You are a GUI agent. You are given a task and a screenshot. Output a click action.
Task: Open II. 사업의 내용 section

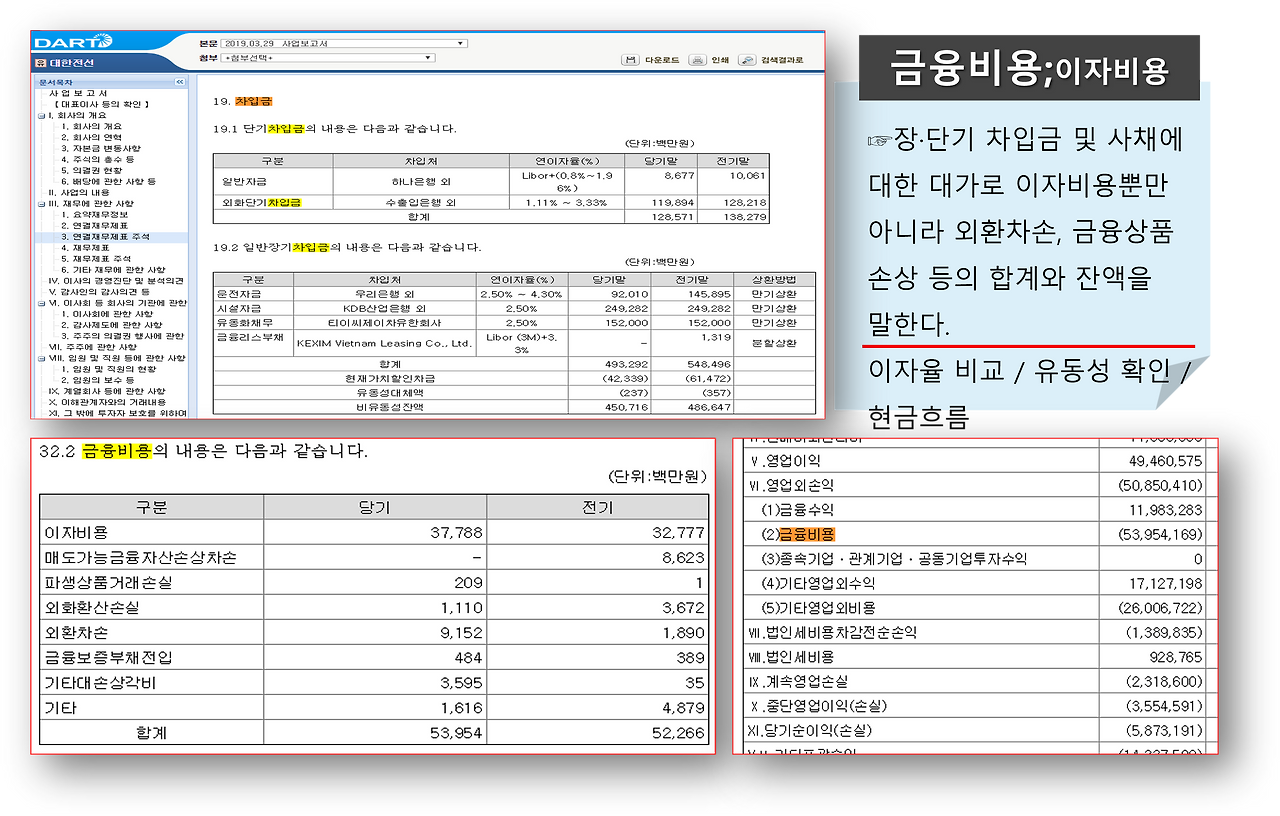[79, 192]
